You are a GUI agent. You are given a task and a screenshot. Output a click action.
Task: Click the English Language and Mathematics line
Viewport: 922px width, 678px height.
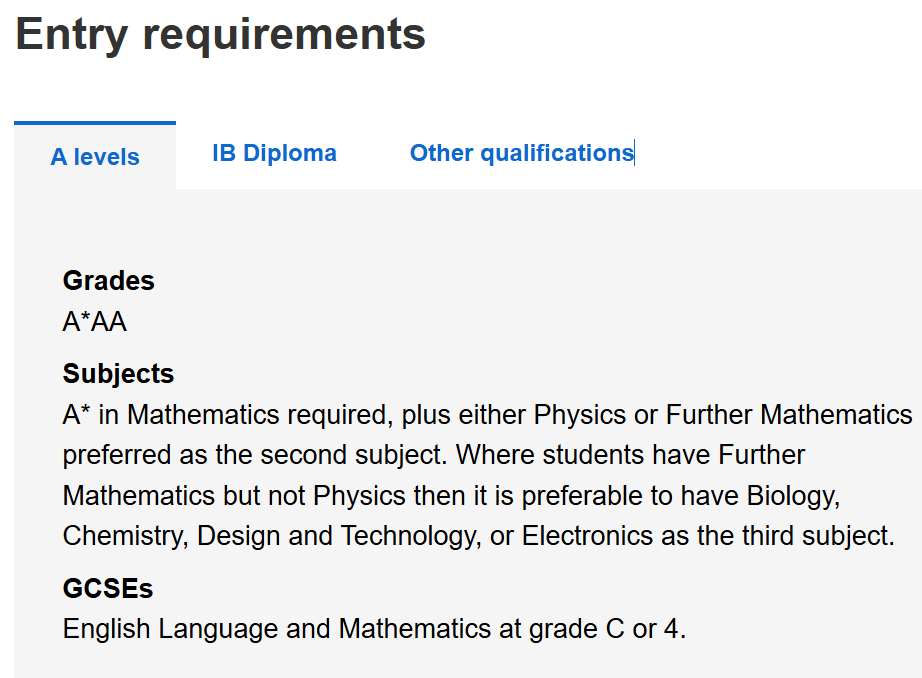tap(374, 630)
